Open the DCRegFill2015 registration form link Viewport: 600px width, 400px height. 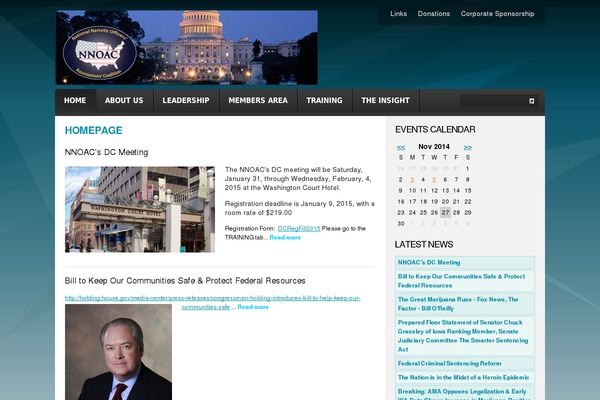[299, 229]
